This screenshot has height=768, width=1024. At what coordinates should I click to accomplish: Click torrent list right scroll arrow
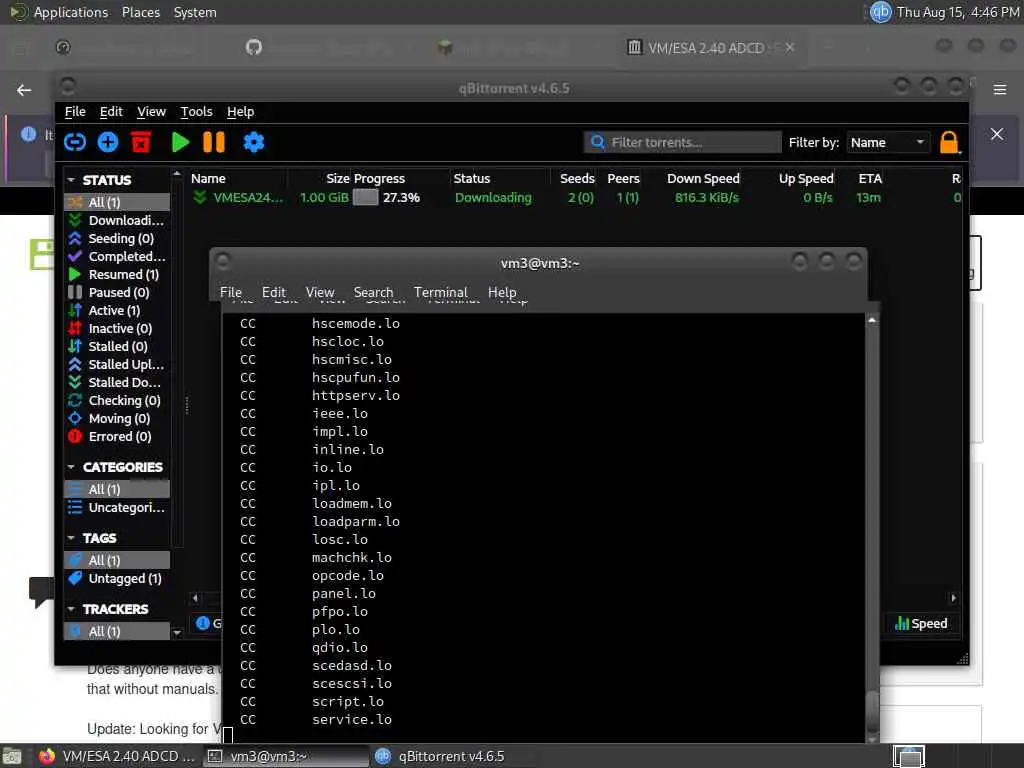coord(953,598)
